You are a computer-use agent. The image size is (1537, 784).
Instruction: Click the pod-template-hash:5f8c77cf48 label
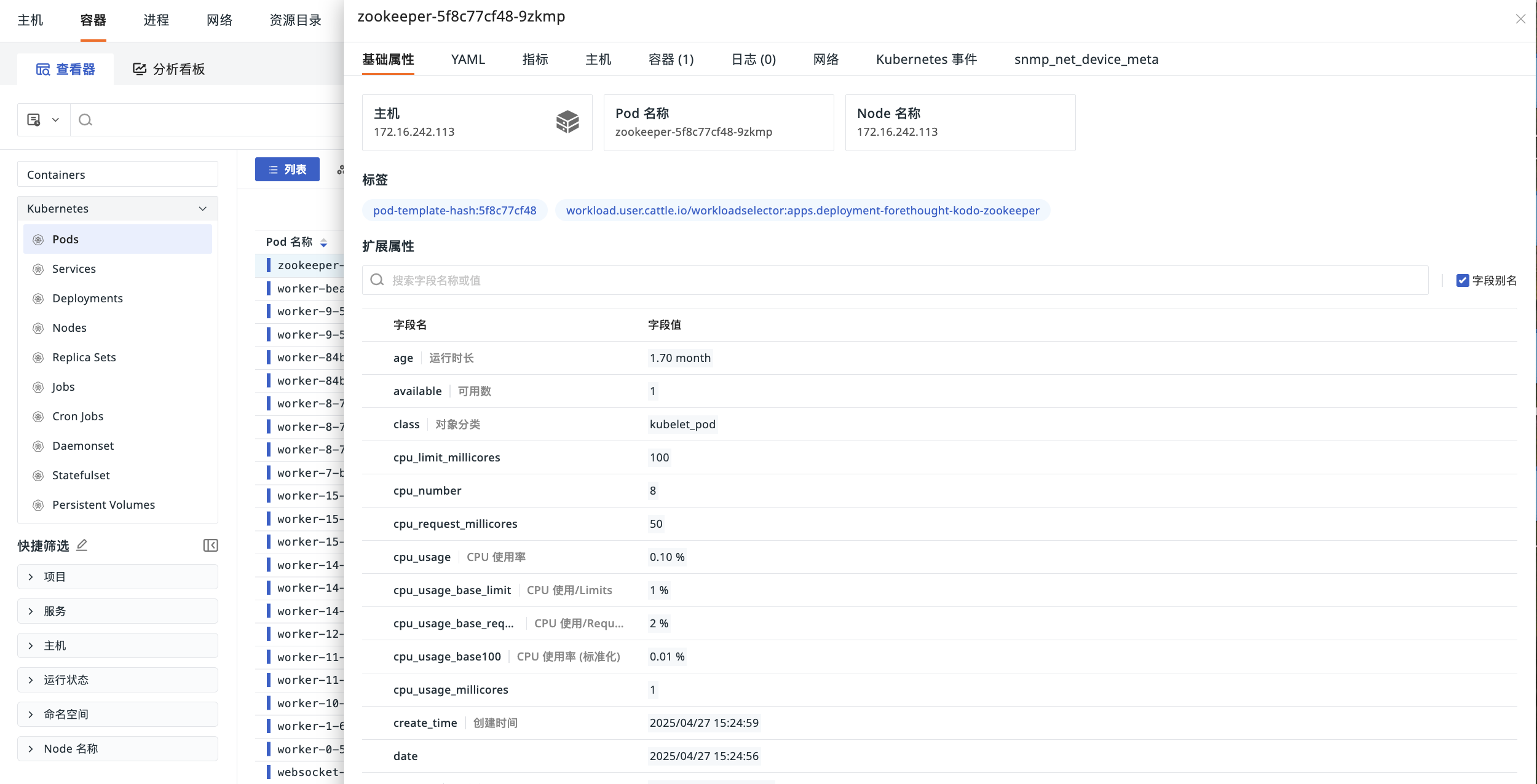point(454,211)
